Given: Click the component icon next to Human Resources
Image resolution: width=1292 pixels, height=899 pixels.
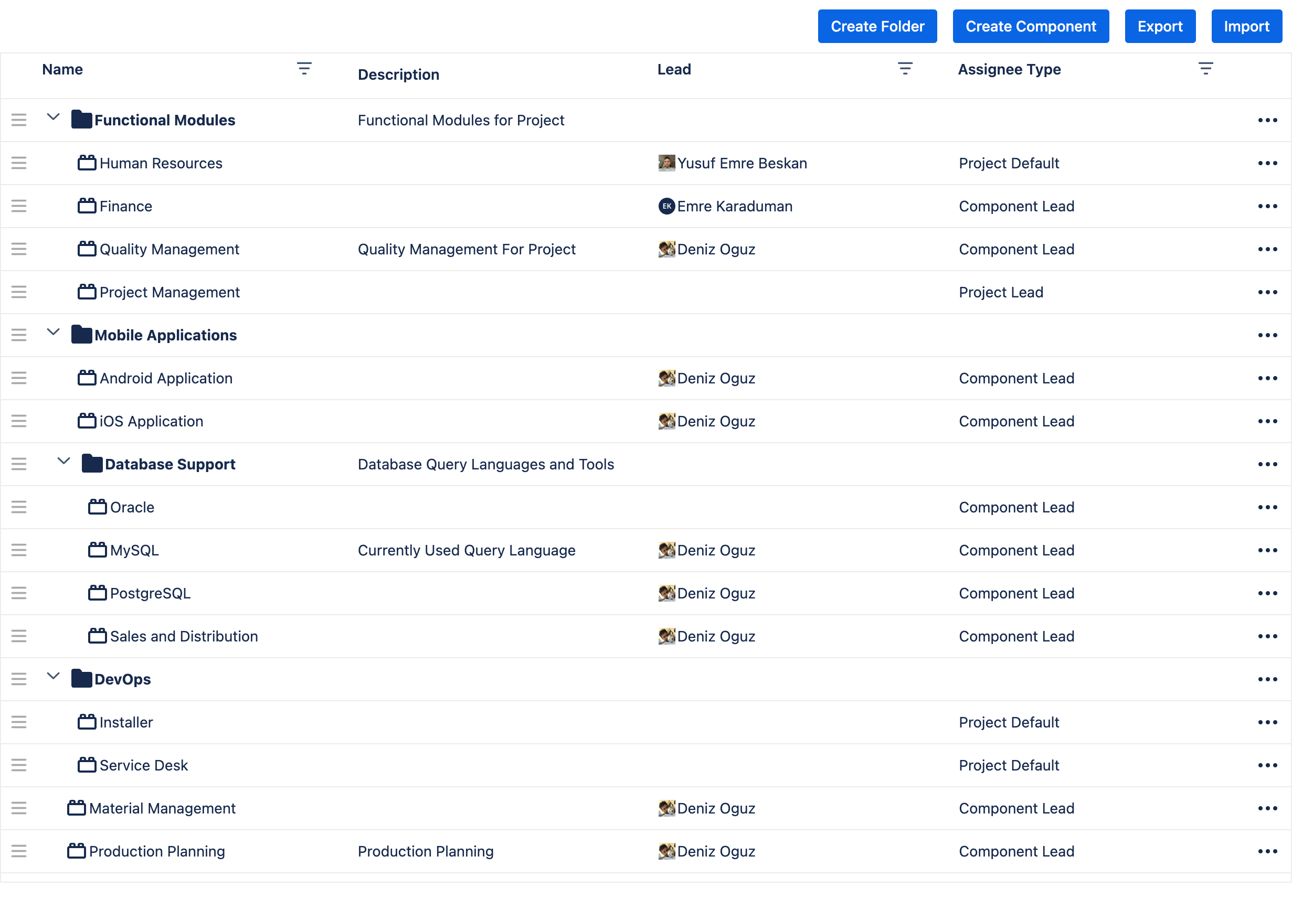Looking at the screenshot, I should (x=87, y=163).
